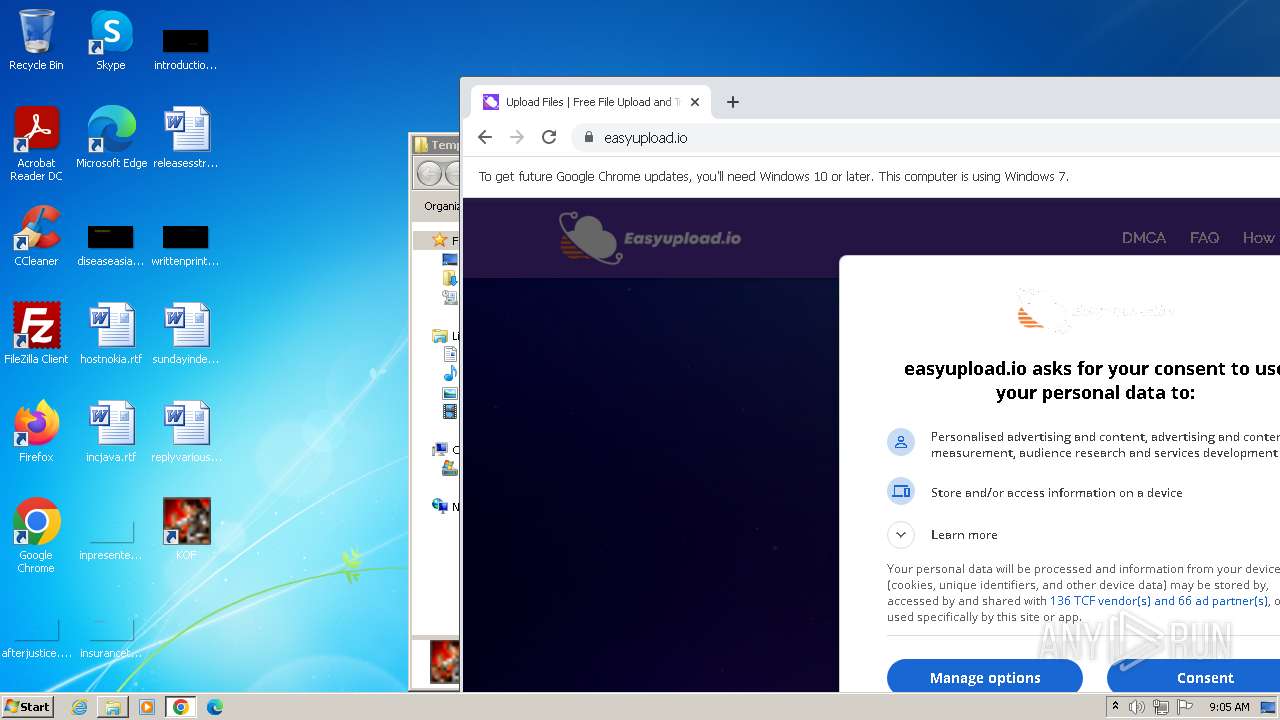The image size is (1280, 720).
Task: Open the Windows Start menu
Action: click(27, 707)
